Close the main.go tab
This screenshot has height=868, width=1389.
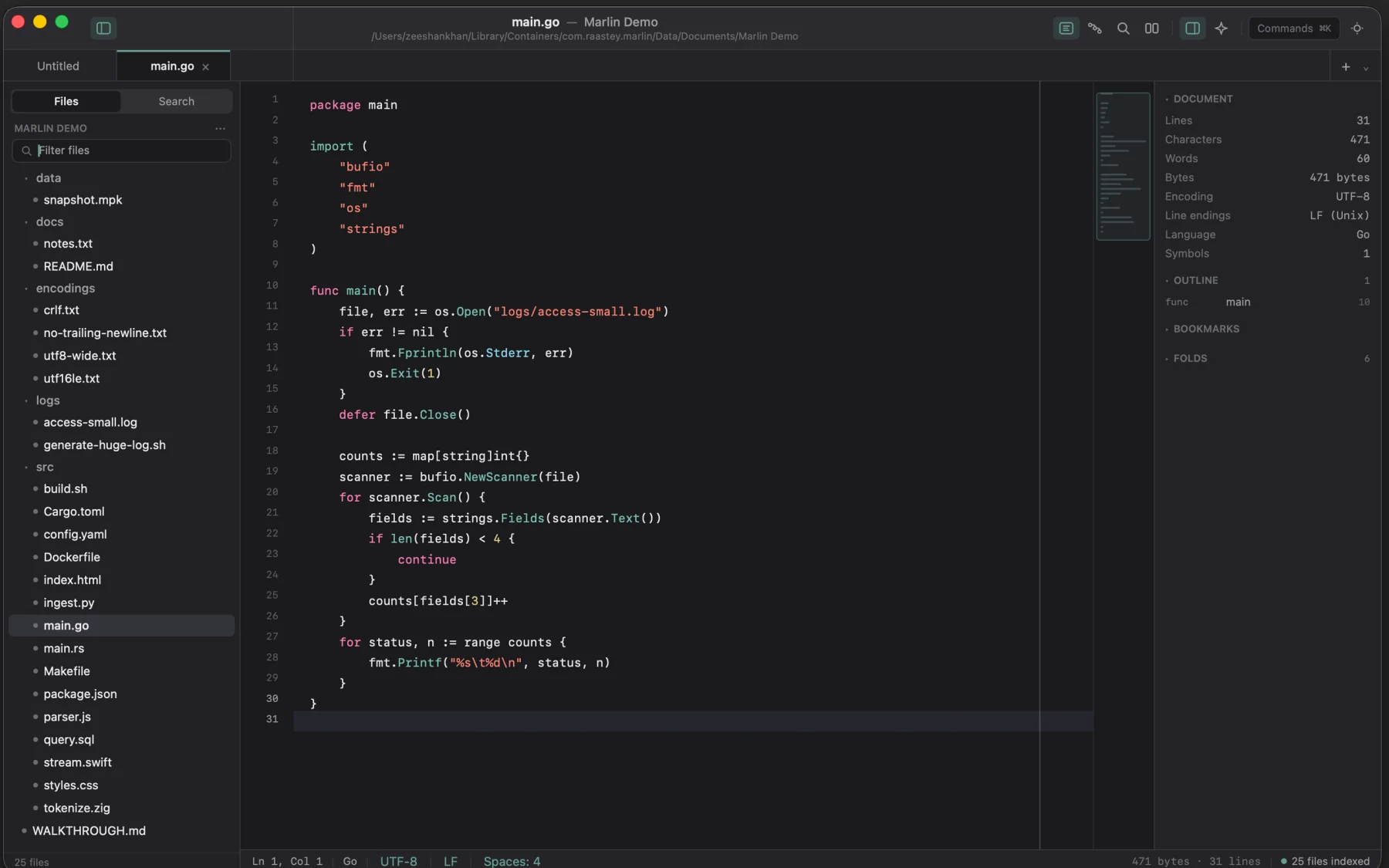(x=205, y=67)
